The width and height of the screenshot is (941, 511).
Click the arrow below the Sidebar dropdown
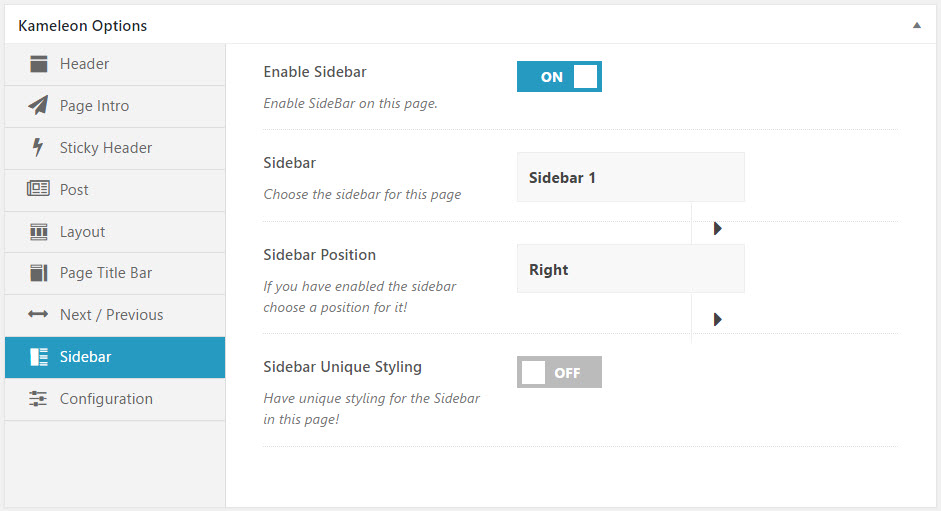tap(718, 229)
